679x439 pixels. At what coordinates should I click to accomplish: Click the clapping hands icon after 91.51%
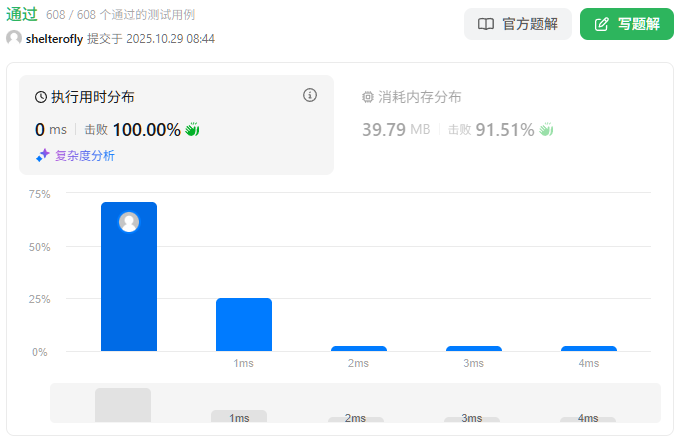[546, 129]
